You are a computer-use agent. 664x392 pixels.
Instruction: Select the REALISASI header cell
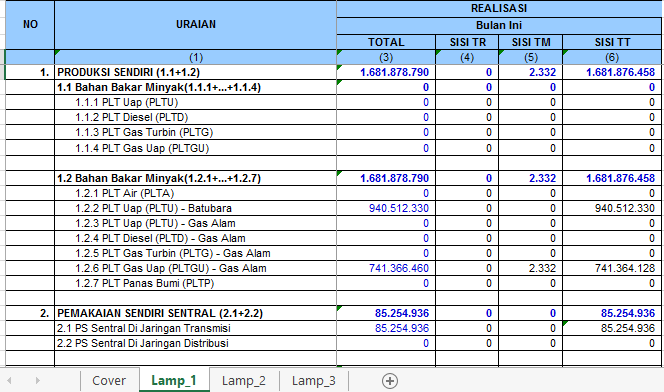(x=499, y=8)
